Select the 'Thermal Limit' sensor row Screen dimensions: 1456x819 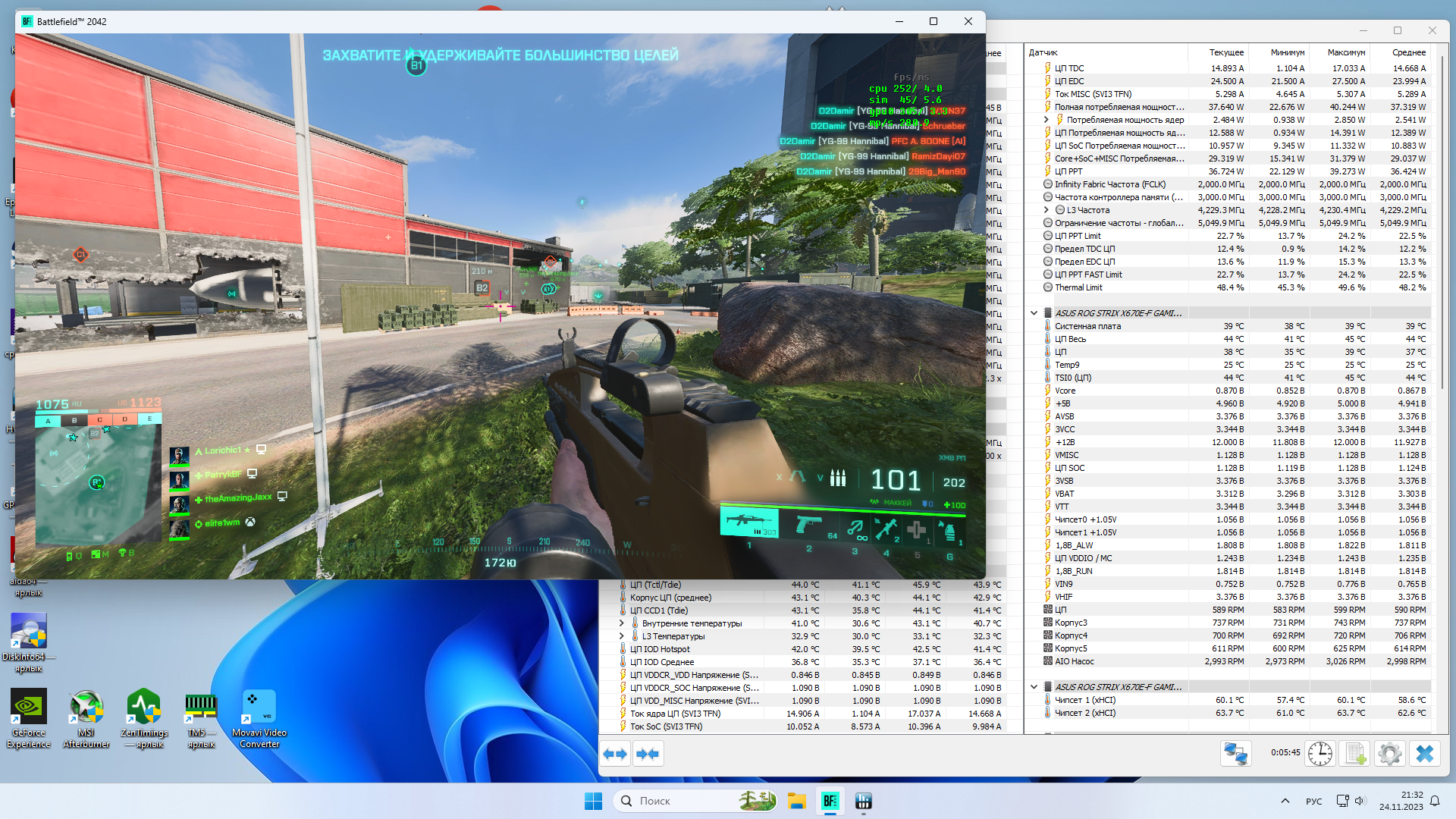click(1228, 287)
